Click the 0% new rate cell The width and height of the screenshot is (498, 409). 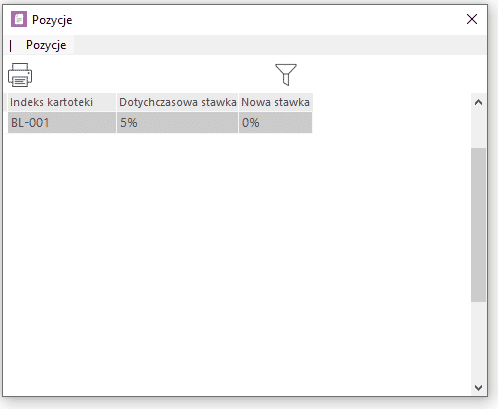(276, 123)
